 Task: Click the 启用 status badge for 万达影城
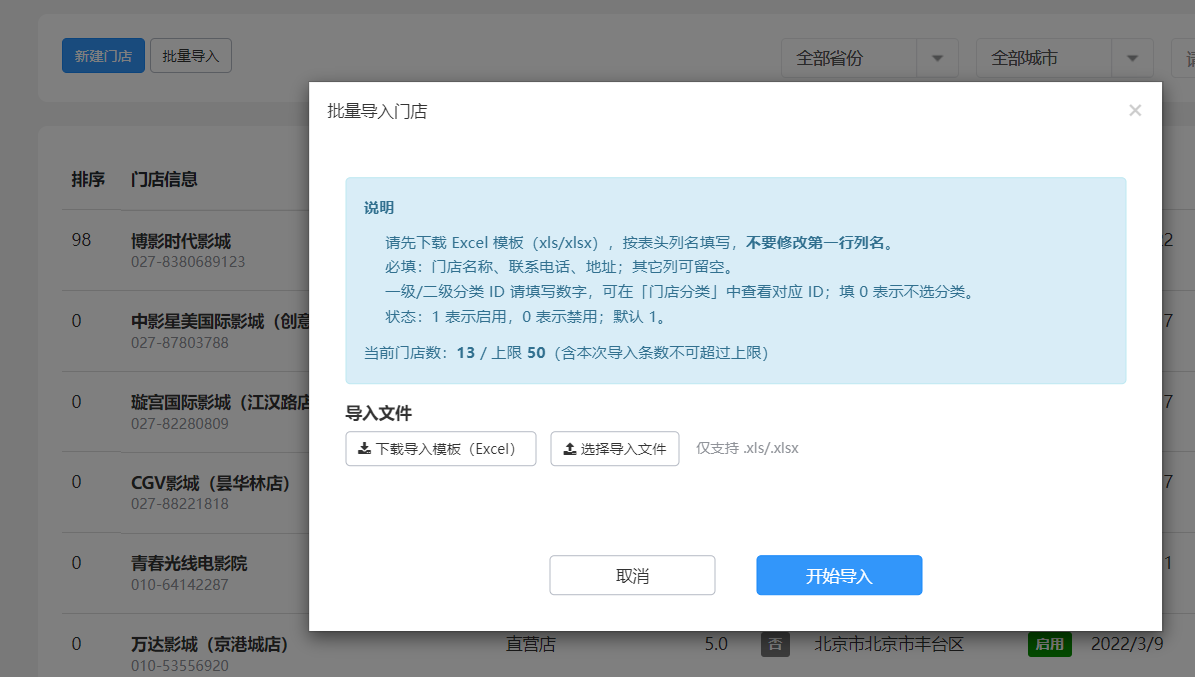click(1049, 644)
